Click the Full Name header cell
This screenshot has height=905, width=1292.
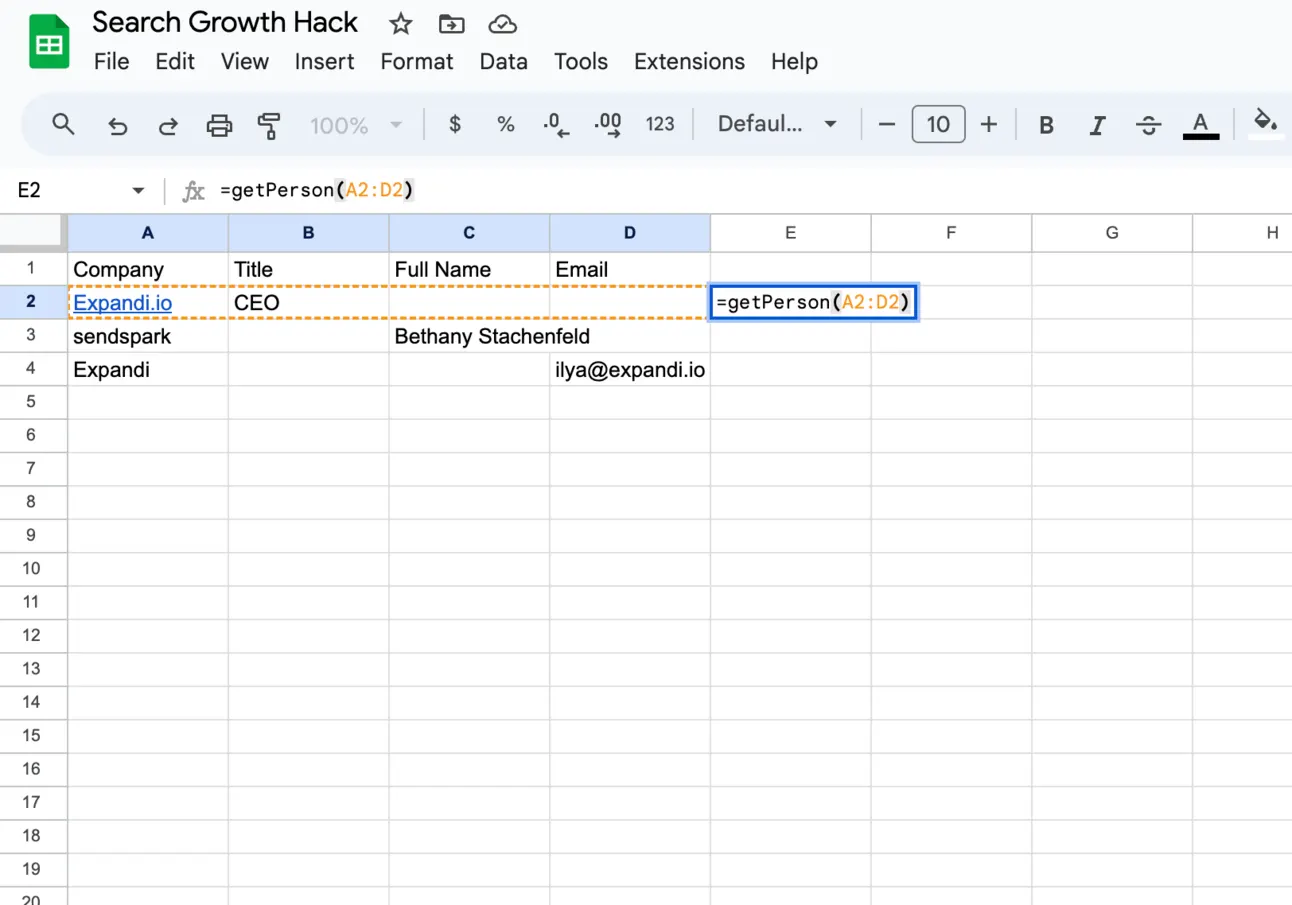tap(469, 269)
